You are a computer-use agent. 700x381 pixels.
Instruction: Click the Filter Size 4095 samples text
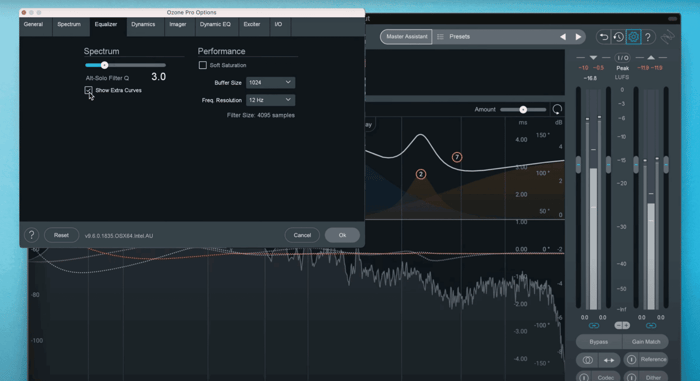pyautogui.click(x=261, y=115)
